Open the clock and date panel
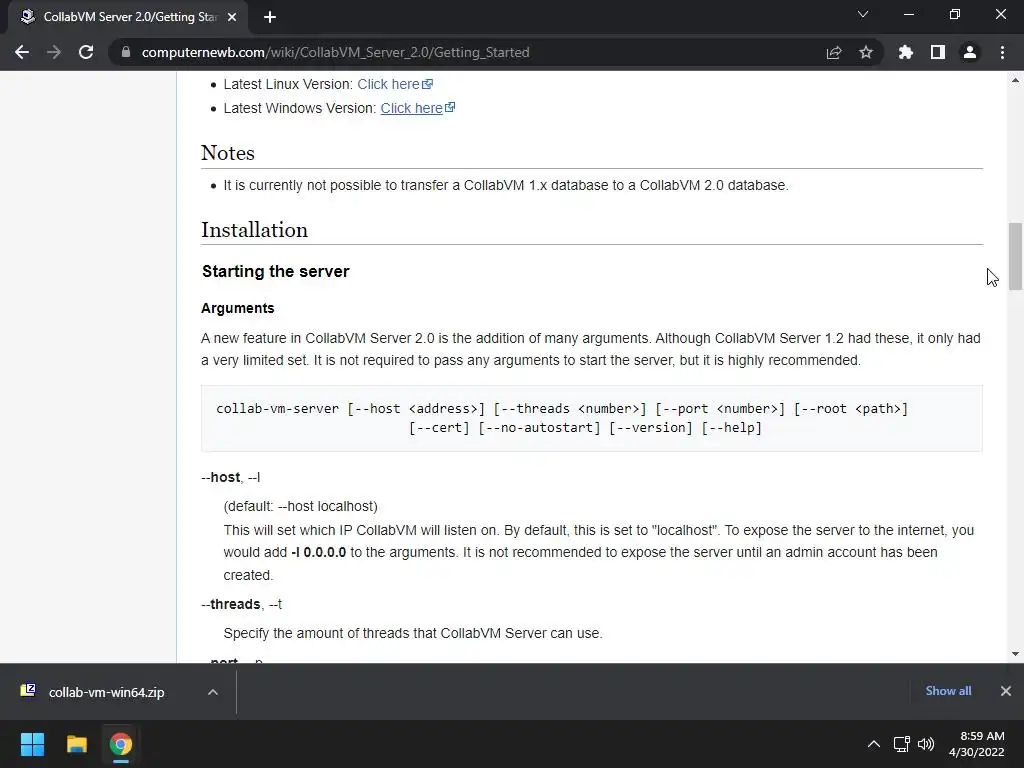The width and height of the screenshot is (1024, 768). [976, 744]
